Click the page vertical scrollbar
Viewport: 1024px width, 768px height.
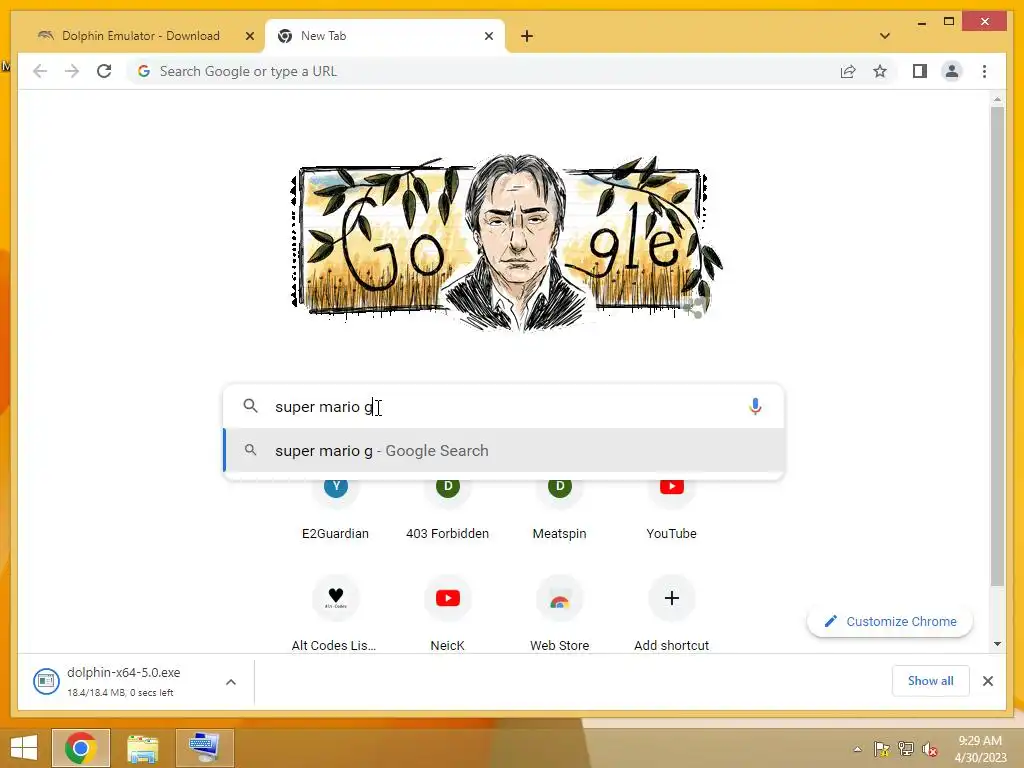(997, 346)
